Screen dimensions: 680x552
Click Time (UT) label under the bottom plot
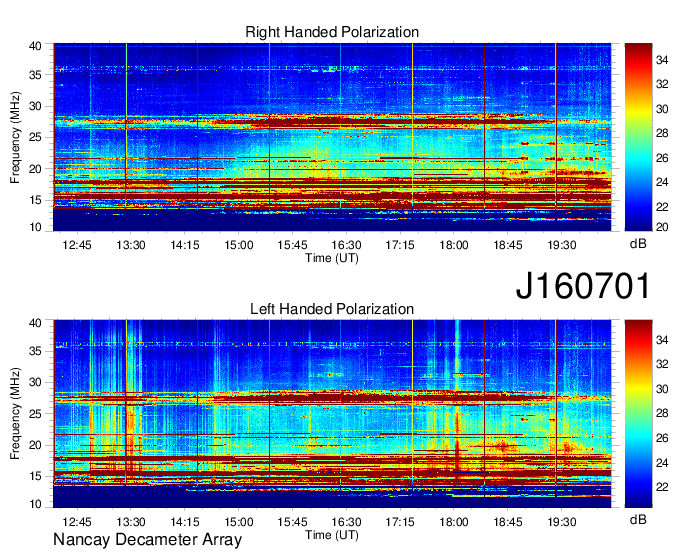click(x=332, y=535)
